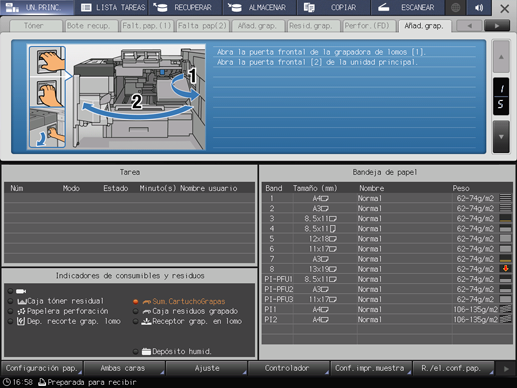Select the RECUPERAR mode button
The height and width of the screenshot is (388, 517).
tap(185, 7)
